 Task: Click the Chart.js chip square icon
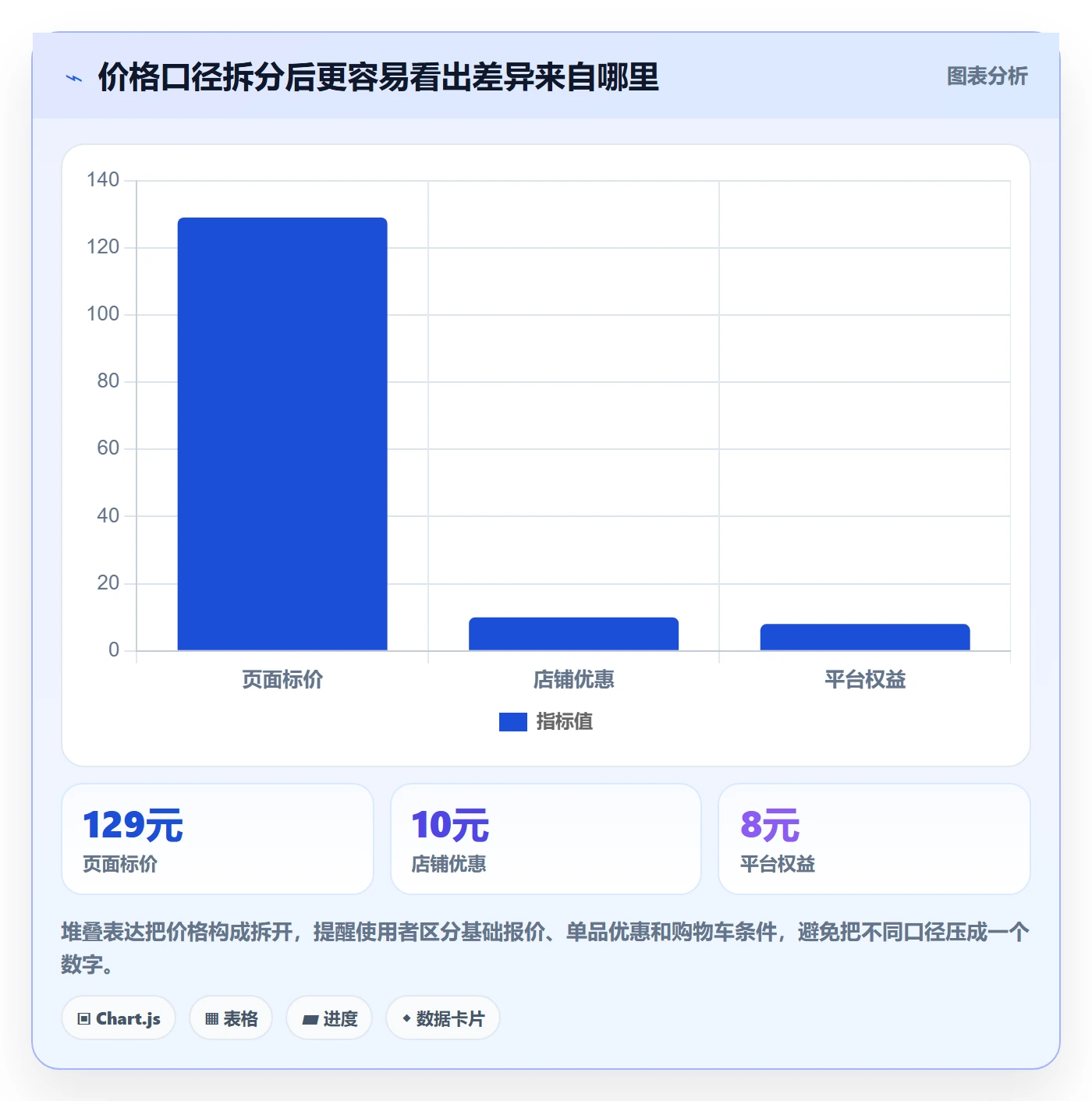84,1019
